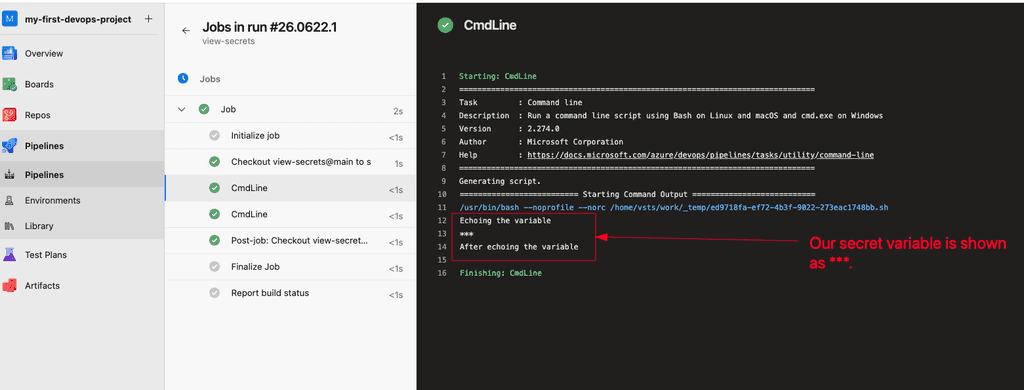
Task: Click the green success icon beside Job
Action: (204, 109)
